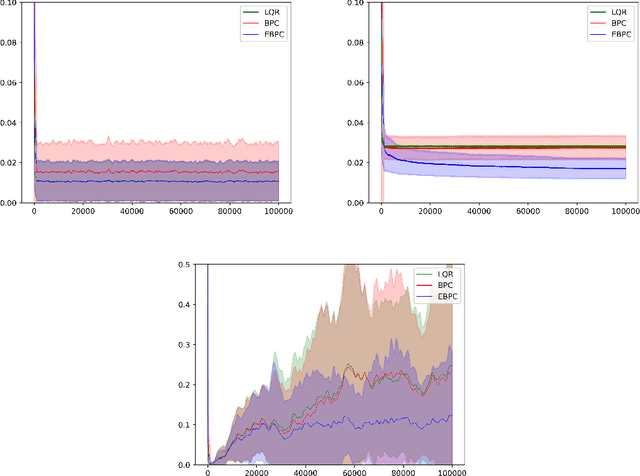Image resolution: width=640 pixels, height=476 pixels.
Task: Select the FBPC legend label in the top-right plot
Action: [604, 35]
